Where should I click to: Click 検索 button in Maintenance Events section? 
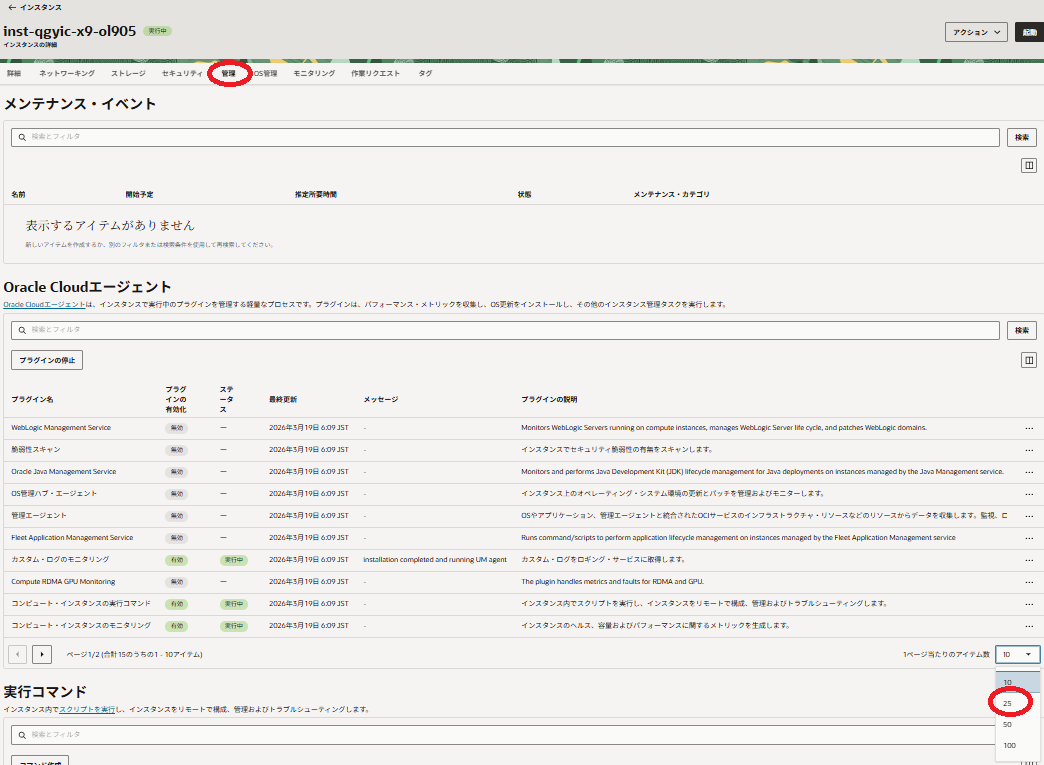[1021, 137]
